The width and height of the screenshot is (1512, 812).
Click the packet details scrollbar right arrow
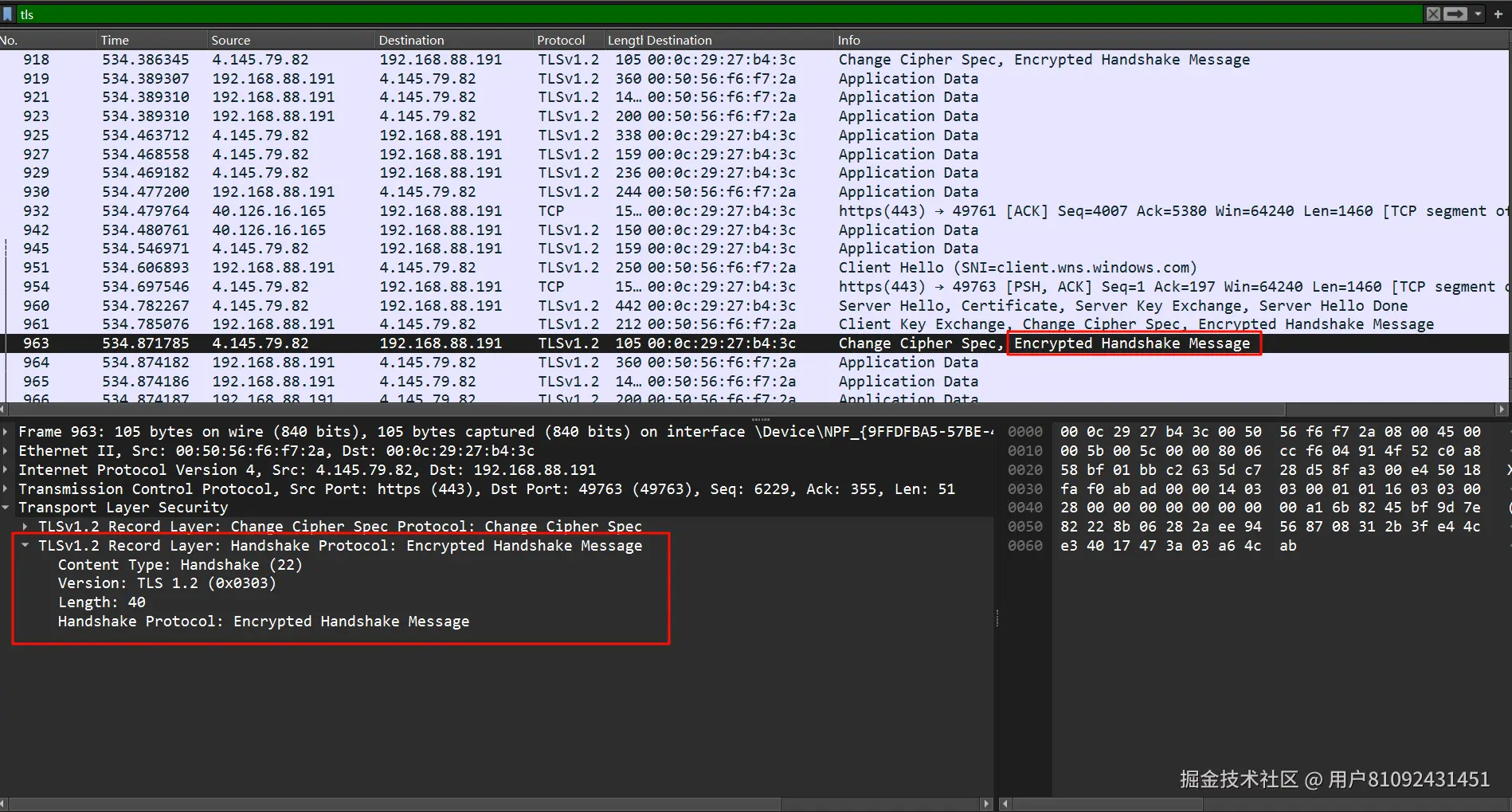(988, 804)
